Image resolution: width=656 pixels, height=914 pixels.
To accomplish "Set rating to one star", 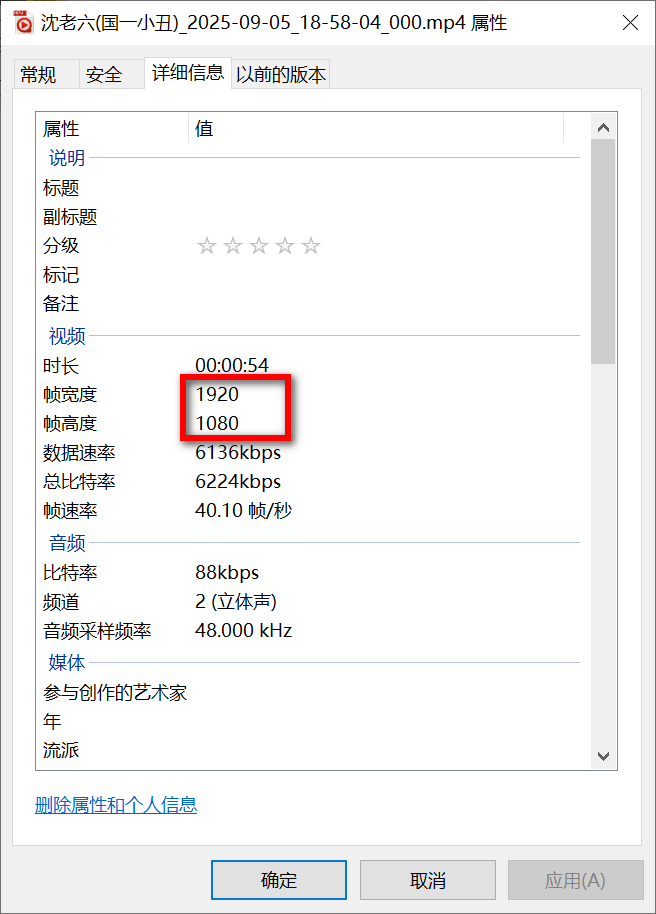I will (x=206, y=245).
